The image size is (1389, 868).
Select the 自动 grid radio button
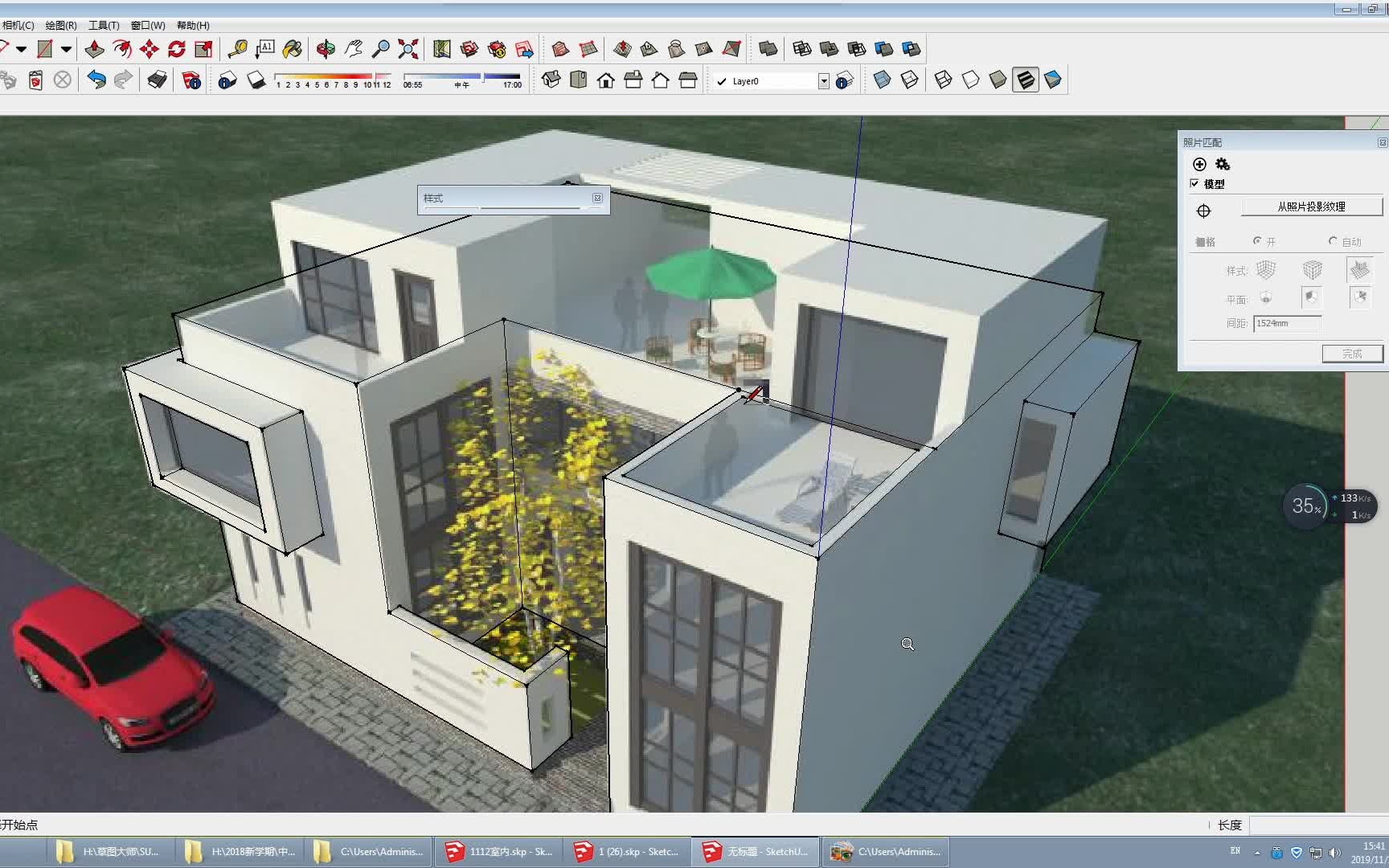(1333, 241)
